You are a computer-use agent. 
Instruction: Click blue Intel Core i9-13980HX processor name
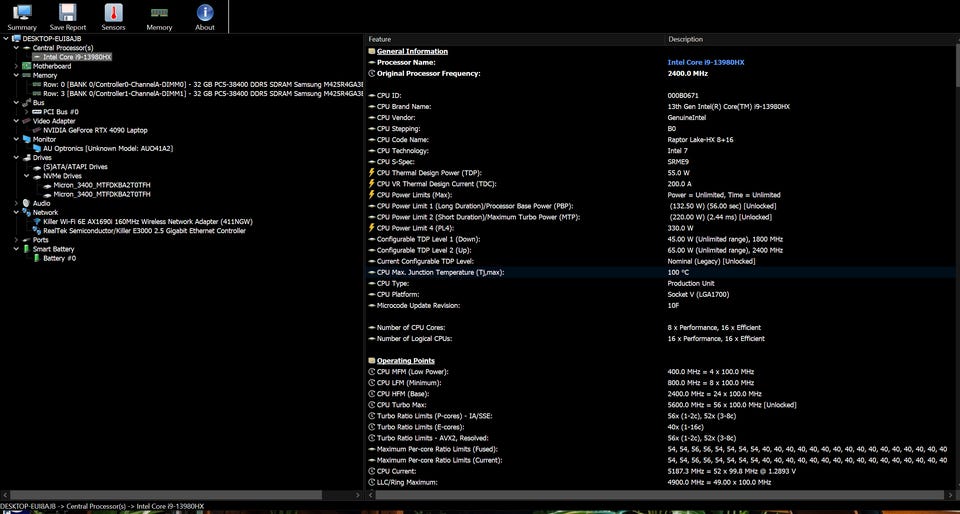(x=705, y=62)
